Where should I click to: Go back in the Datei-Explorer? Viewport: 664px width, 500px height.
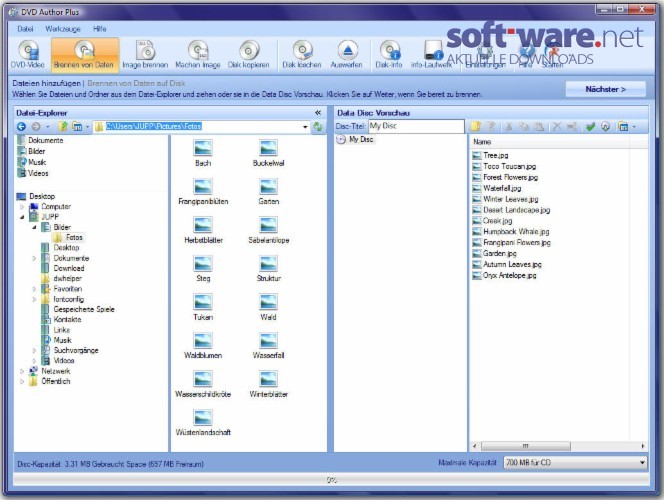pyautogui.click(x=21, y=126)
